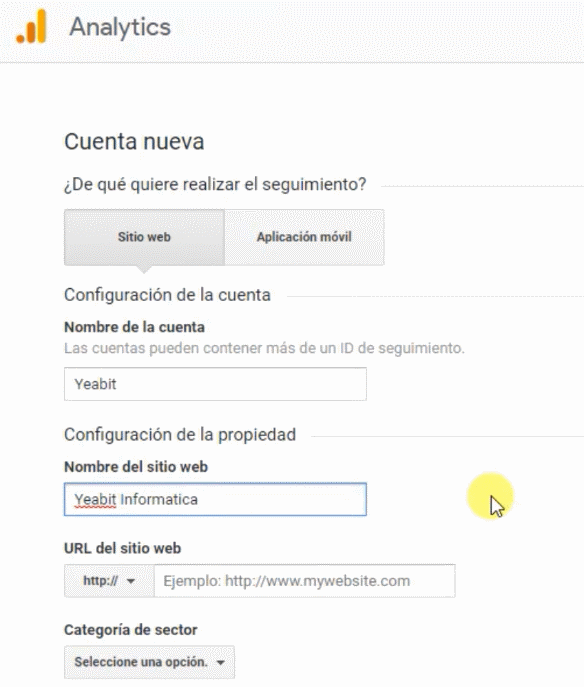Open the Seleccione una opción dropdown

(x=149, y=662)
